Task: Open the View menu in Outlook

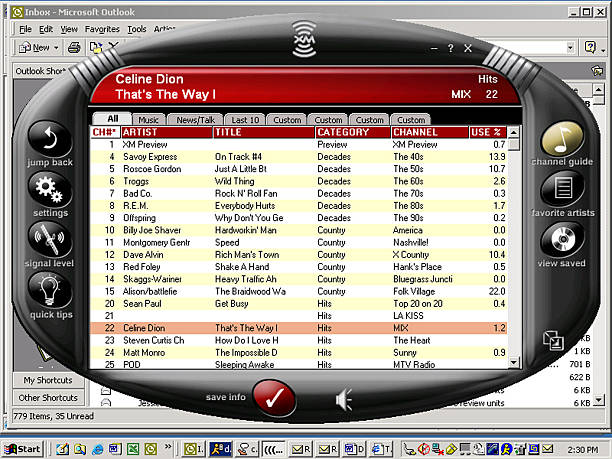Action: 69,29
